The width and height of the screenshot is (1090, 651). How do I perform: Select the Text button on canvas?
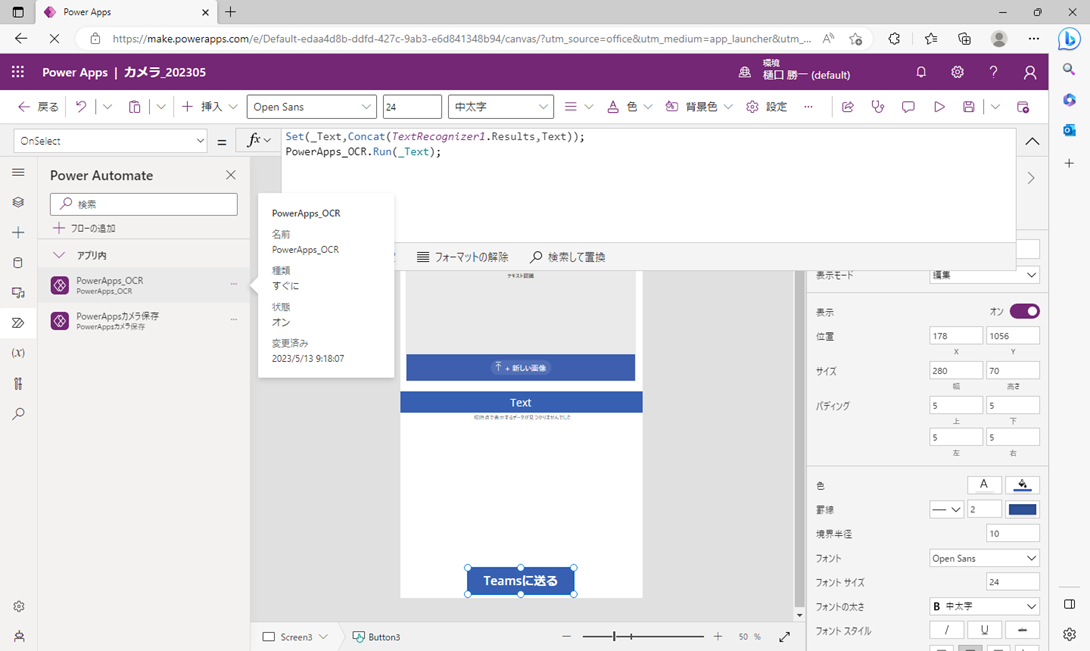pyautogui.click(x=521, y=403)
